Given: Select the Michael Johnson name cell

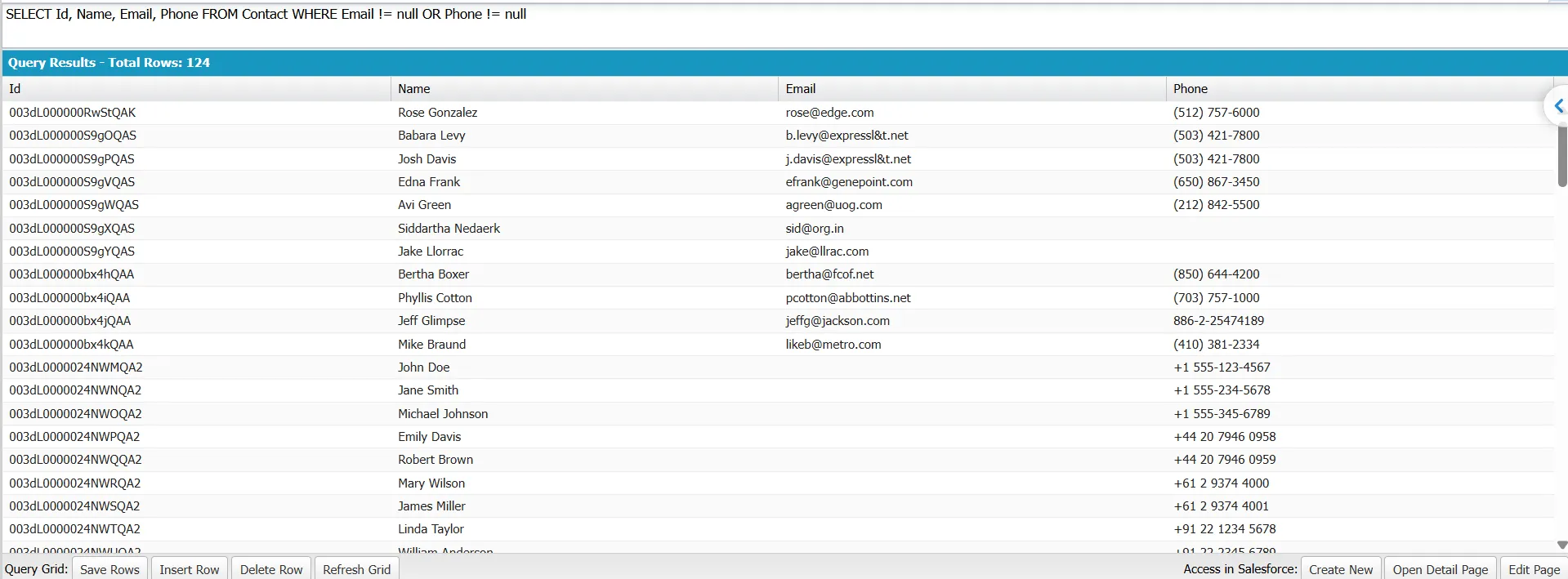Looking at the screenshot, I should click(584, 414).
